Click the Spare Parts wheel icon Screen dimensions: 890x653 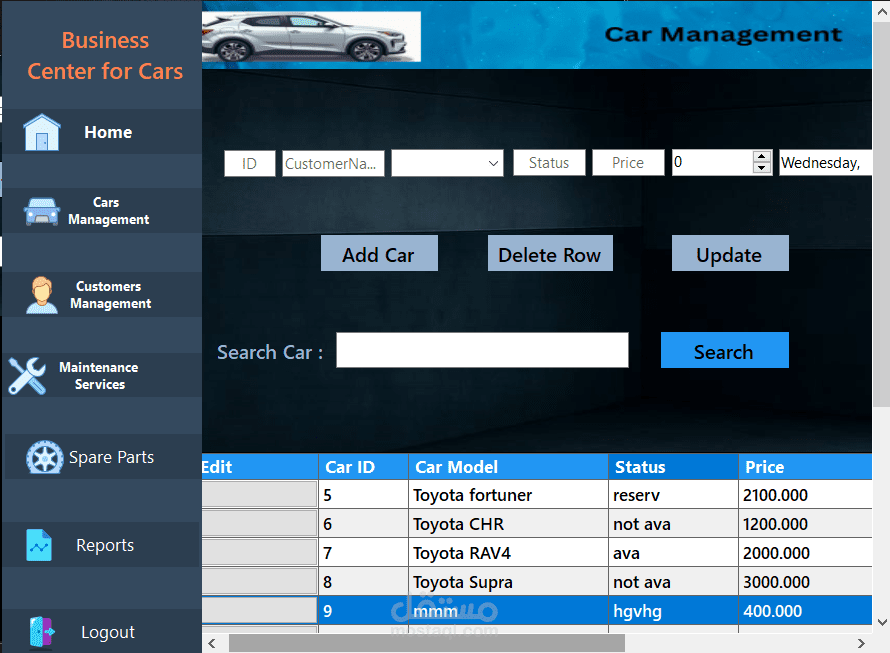44,457
